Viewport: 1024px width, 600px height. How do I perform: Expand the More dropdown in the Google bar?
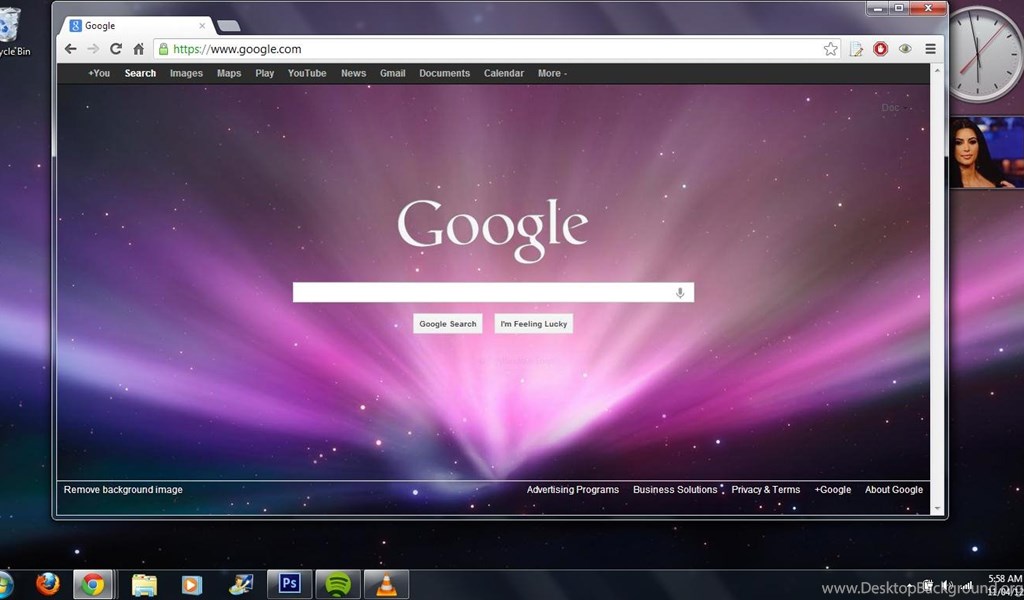[x=552, y=73]
